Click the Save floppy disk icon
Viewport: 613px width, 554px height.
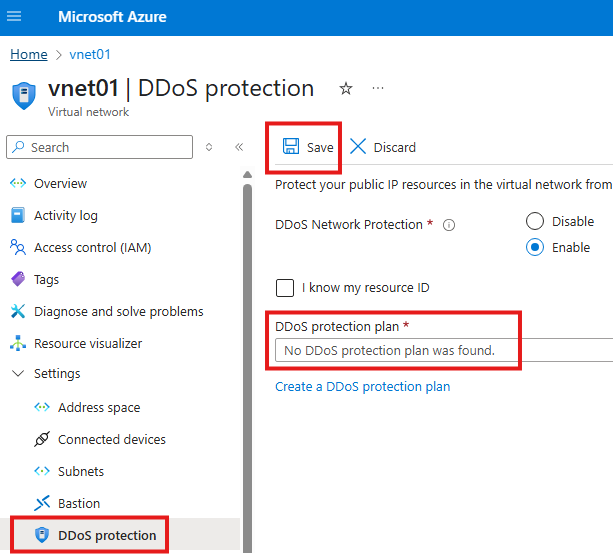[291, 146]
